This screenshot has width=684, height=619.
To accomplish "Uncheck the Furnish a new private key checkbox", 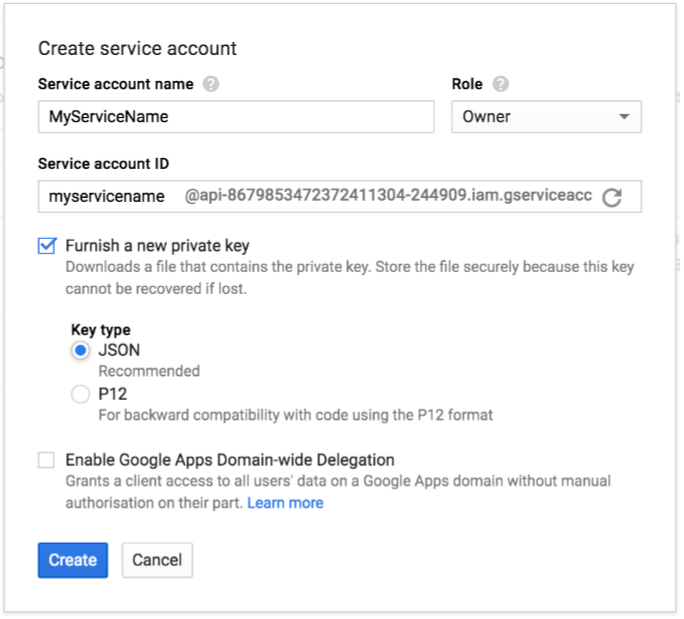I will click(47, 246).
